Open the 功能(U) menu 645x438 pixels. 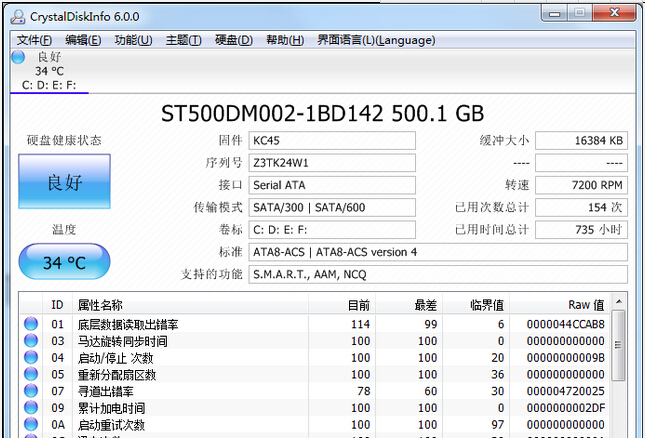tap(133, 40)
